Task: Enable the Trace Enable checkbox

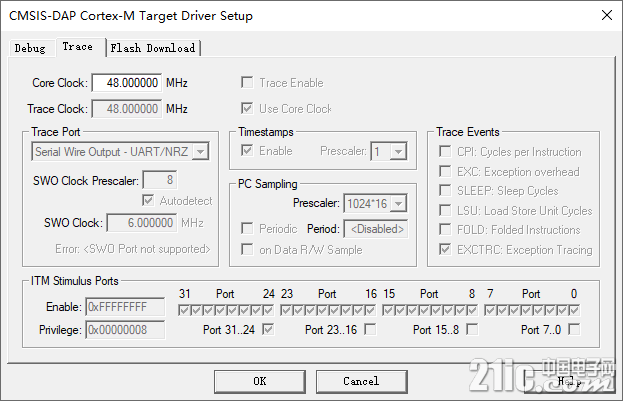Action: [247, 83]
